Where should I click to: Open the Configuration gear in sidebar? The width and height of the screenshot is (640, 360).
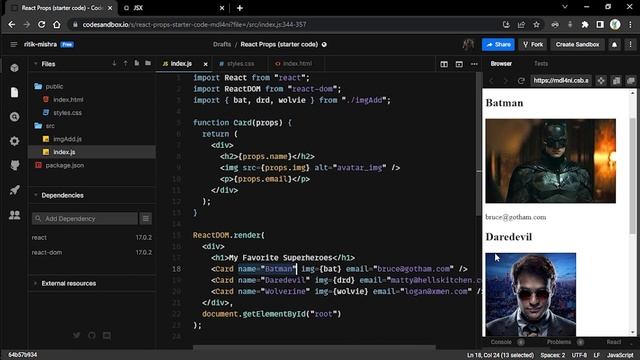point(15,141)
